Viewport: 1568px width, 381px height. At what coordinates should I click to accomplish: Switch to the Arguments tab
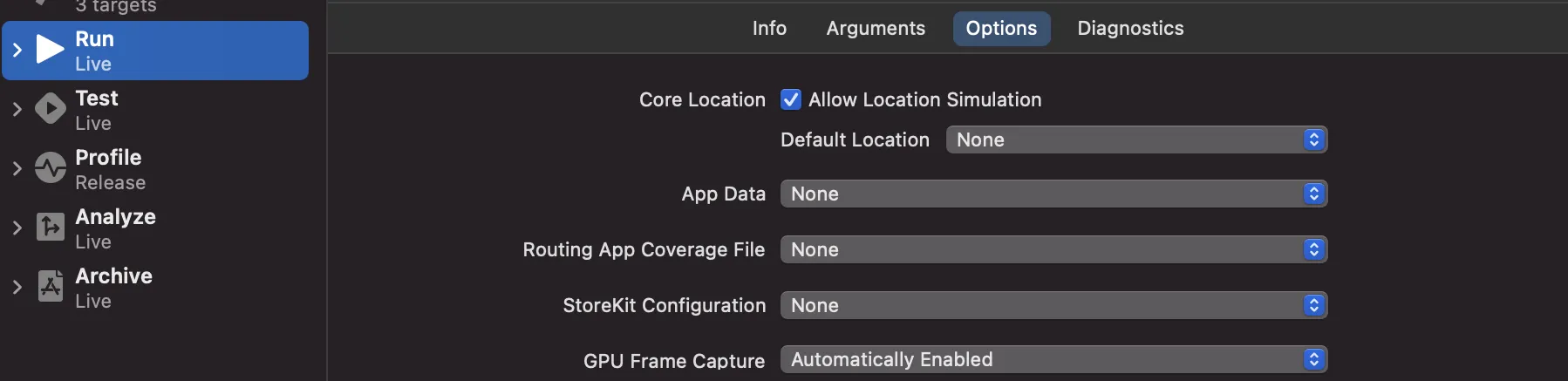[x=876, y=28]
